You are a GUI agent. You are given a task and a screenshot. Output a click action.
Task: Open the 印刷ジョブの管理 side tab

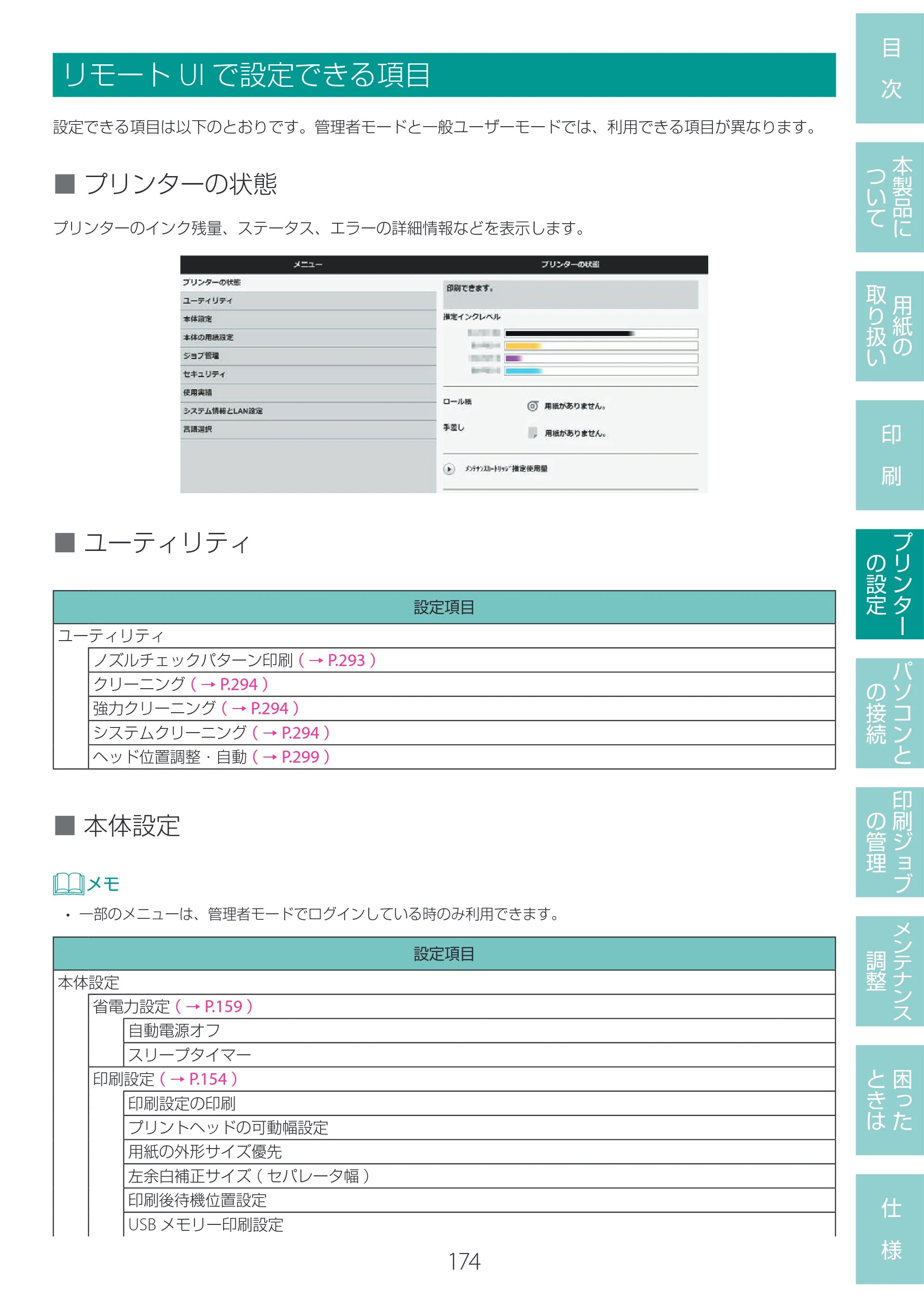tap(889, 842)
